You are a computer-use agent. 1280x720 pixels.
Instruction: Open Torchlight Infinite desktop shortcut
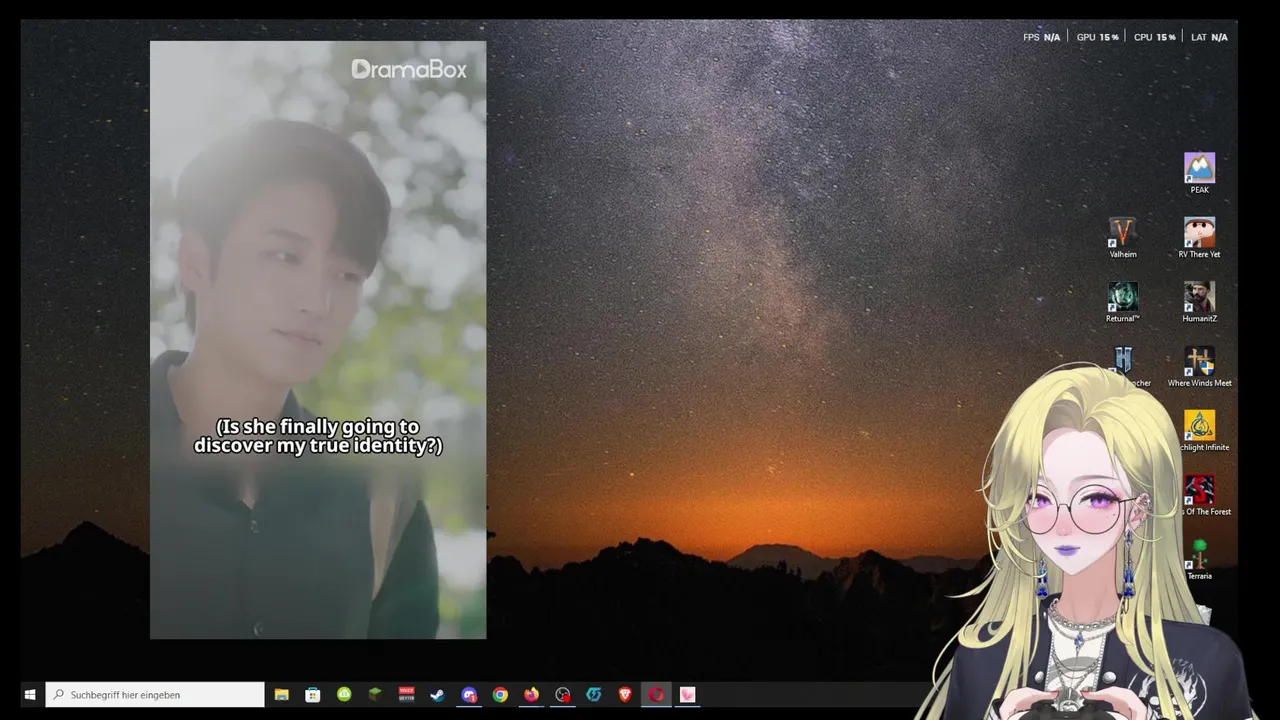[x=1200, y=431]
